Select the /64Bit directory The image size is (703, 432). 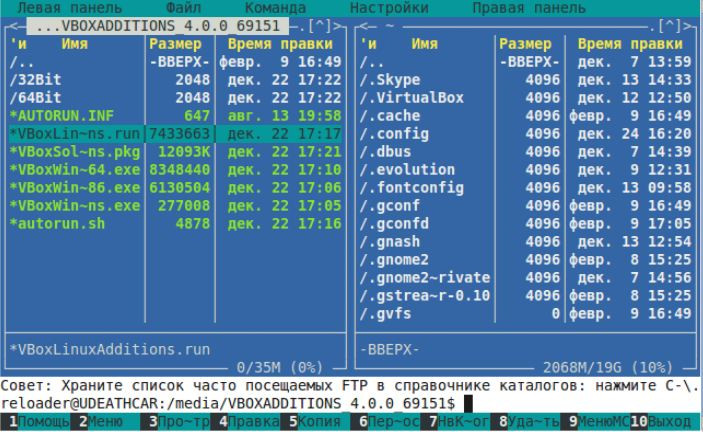[175, 98]
